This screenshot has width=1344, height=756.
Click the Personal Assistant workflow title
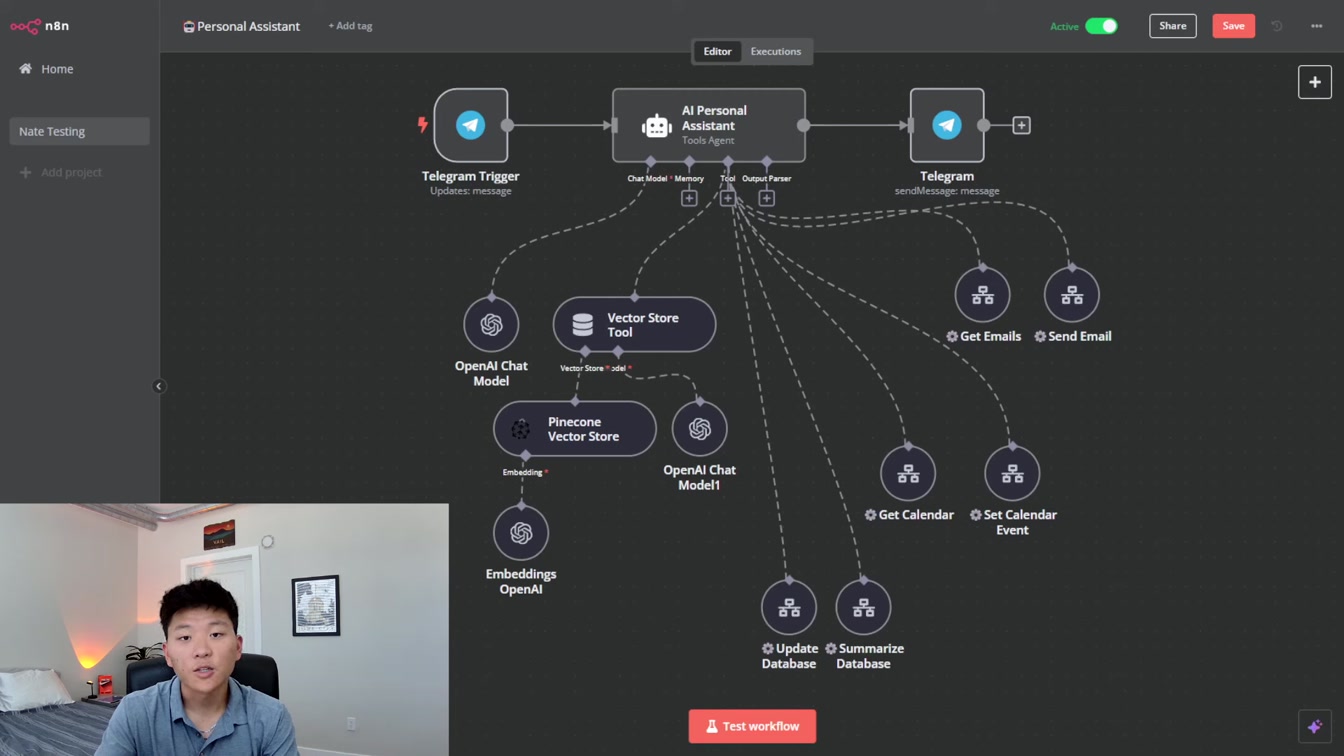point(248,26)
